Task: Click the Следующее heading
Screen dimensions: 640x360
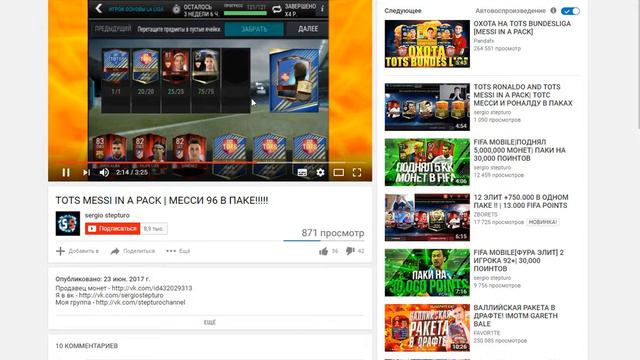Action: [x=403, y=11]
